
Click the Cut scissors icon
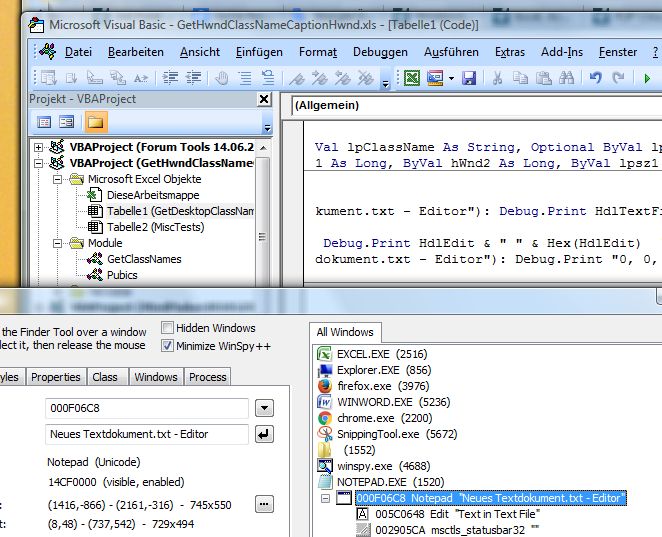coord(497,78)
